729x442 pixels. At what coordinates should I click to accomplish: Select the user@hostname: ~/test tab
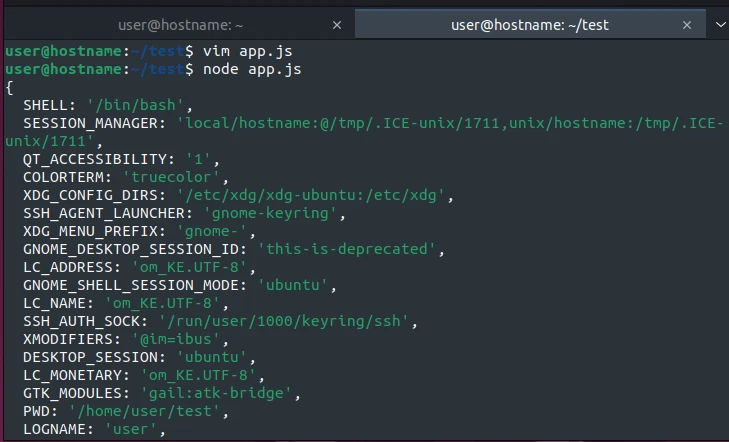(x=529, y=24)
